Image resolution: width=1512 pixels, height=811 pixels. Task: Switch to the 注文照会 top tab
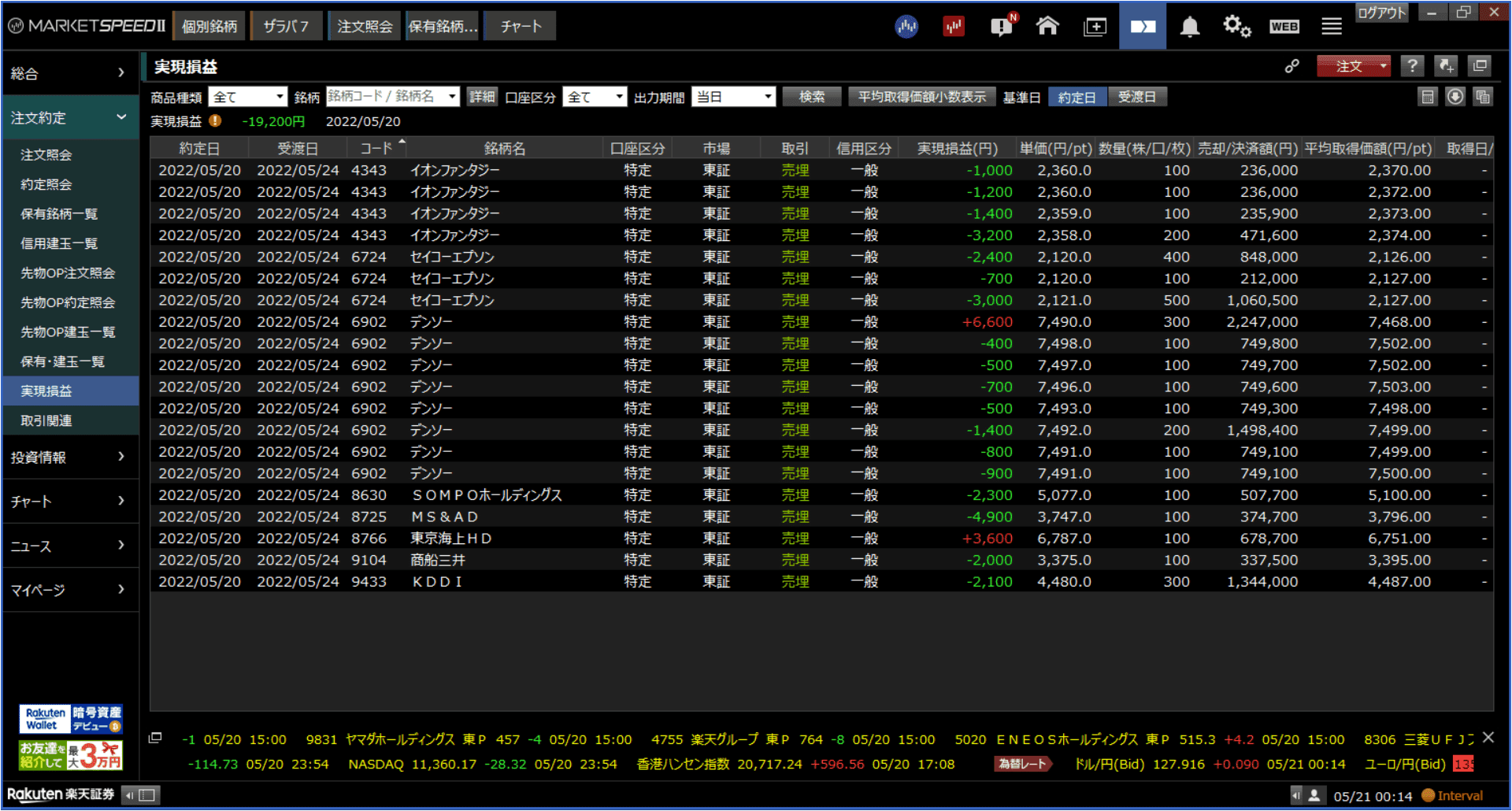coord(365,26)
